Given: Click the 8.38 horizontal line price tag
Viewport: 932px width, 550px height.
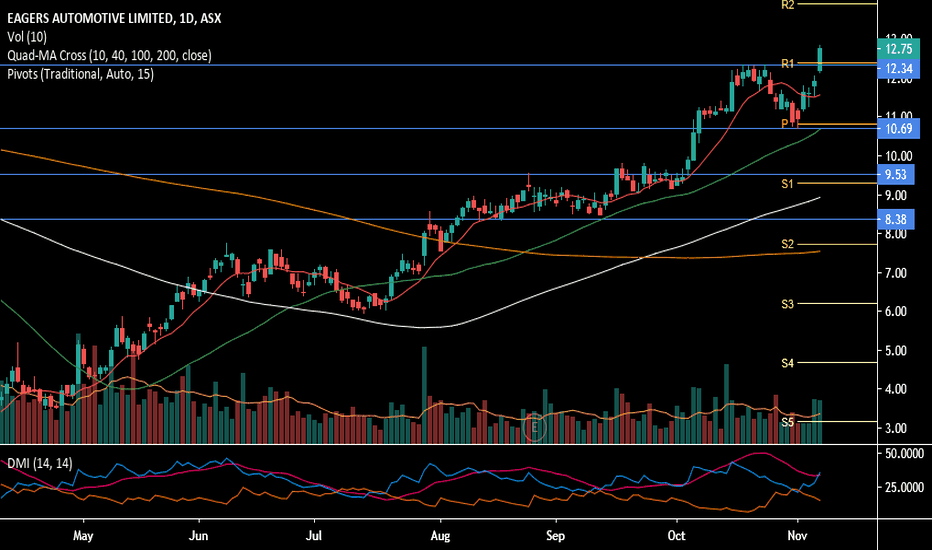Looking at the screenshot, I should (896, 219).
